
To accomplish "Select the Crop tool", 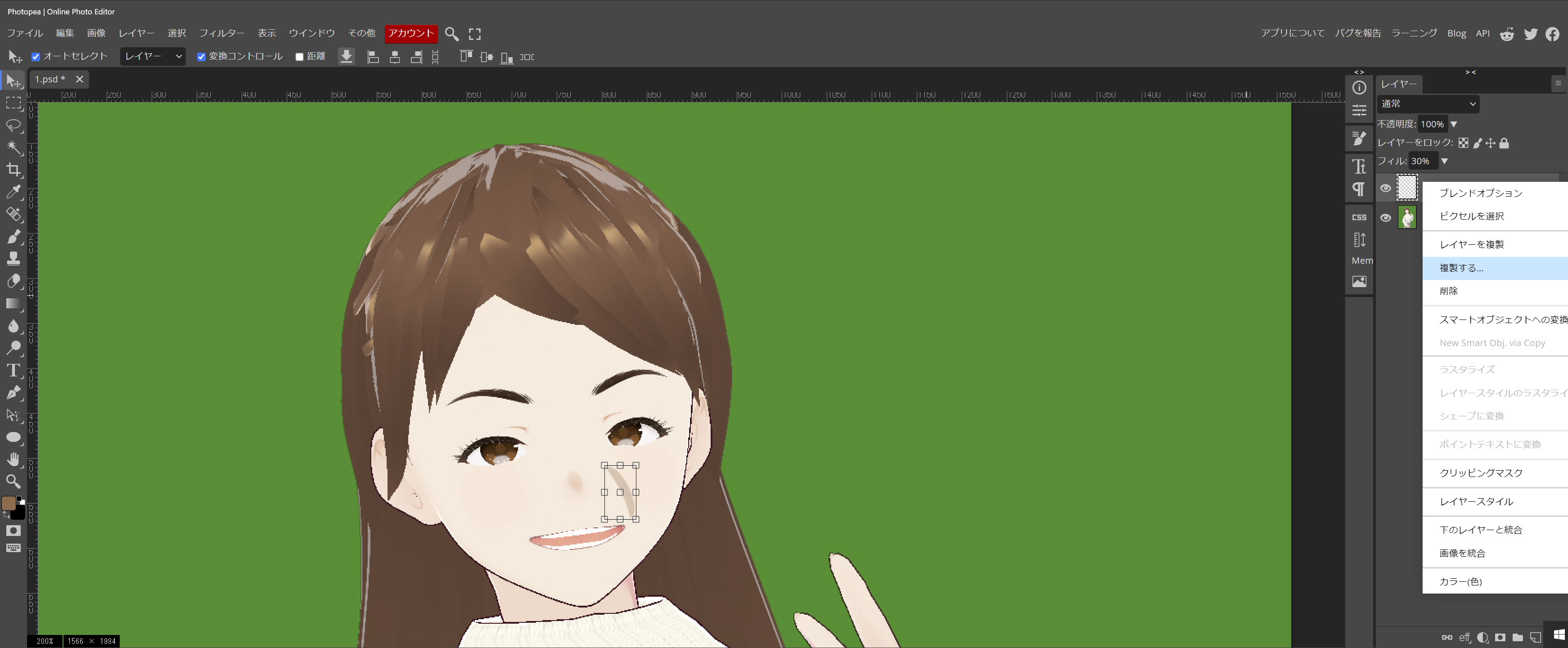I will pos(14,170).
